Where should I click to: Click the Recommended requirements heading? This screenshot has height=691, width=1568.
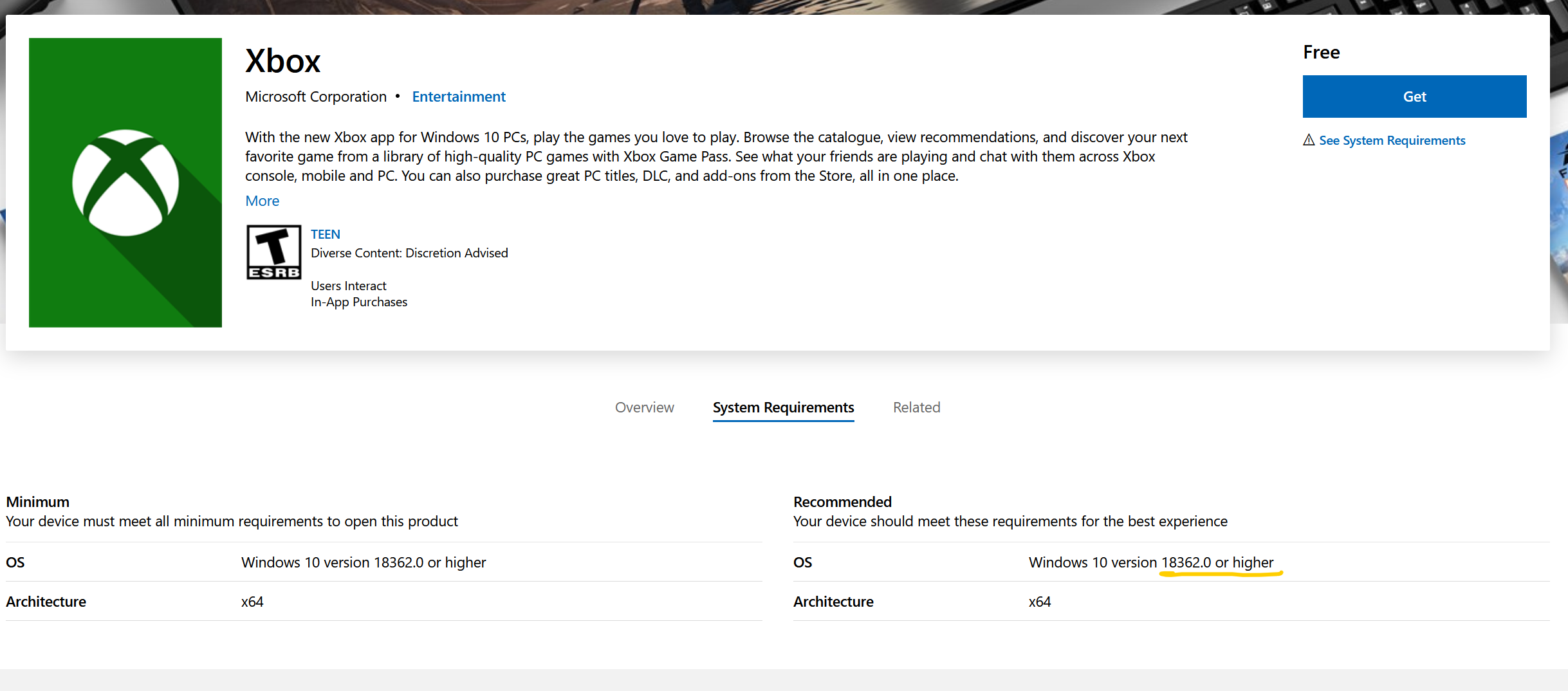tap(842, 502)
